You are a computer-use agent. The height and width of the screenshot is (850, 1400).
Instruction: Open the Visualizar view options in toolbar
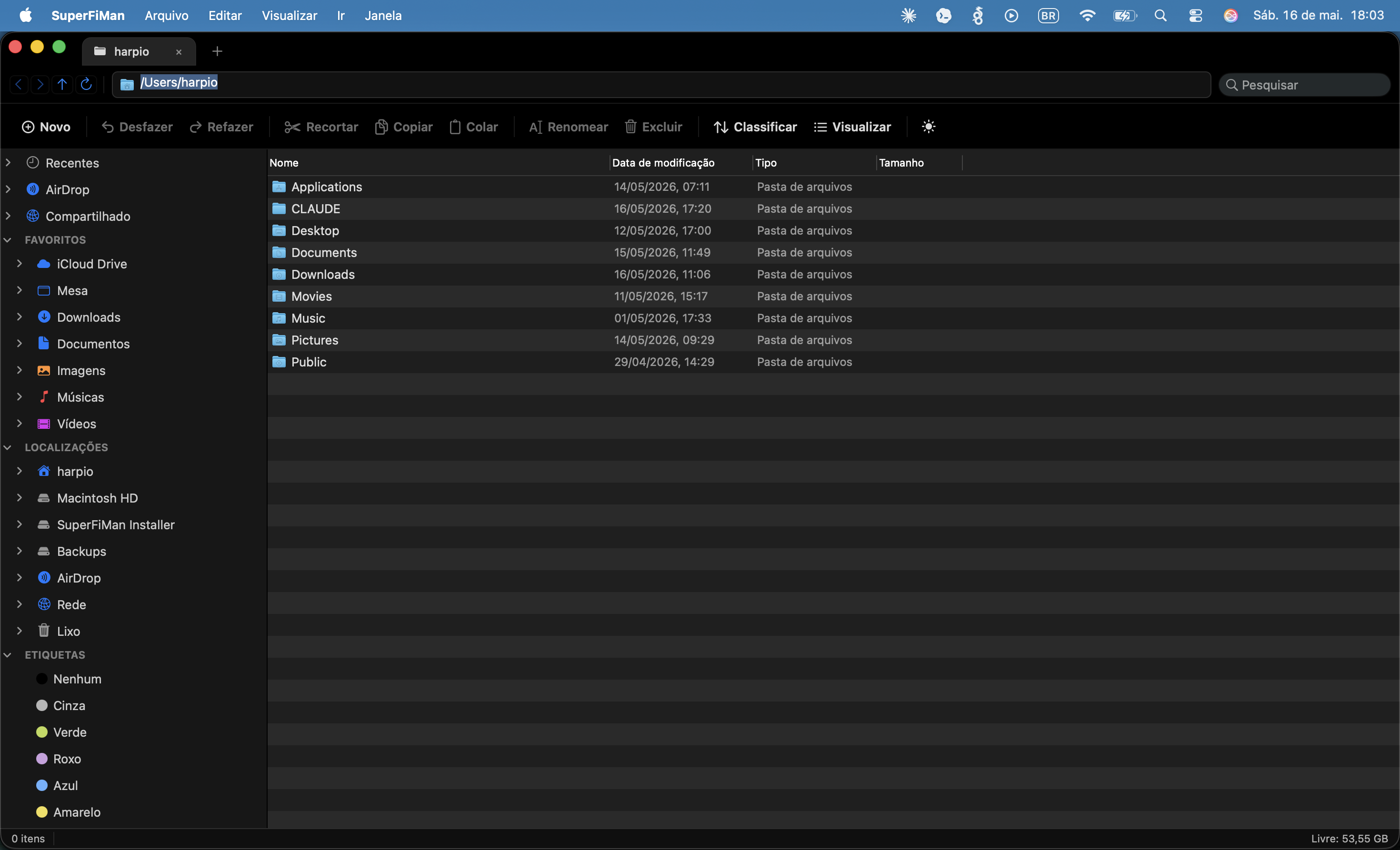point(852,127)
